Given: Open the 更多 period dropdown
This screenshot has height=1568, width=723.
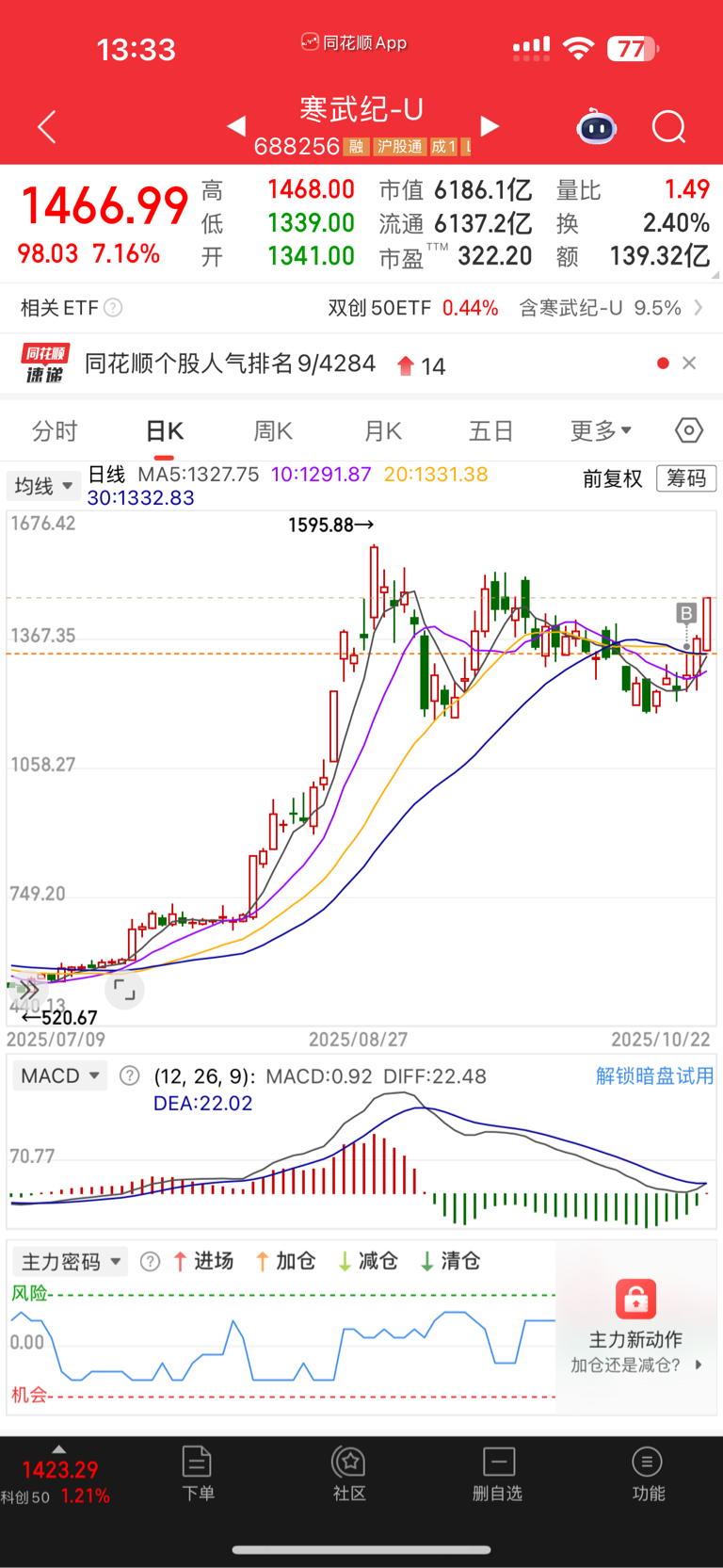Looking at the screenshot, I should [601, 430].
